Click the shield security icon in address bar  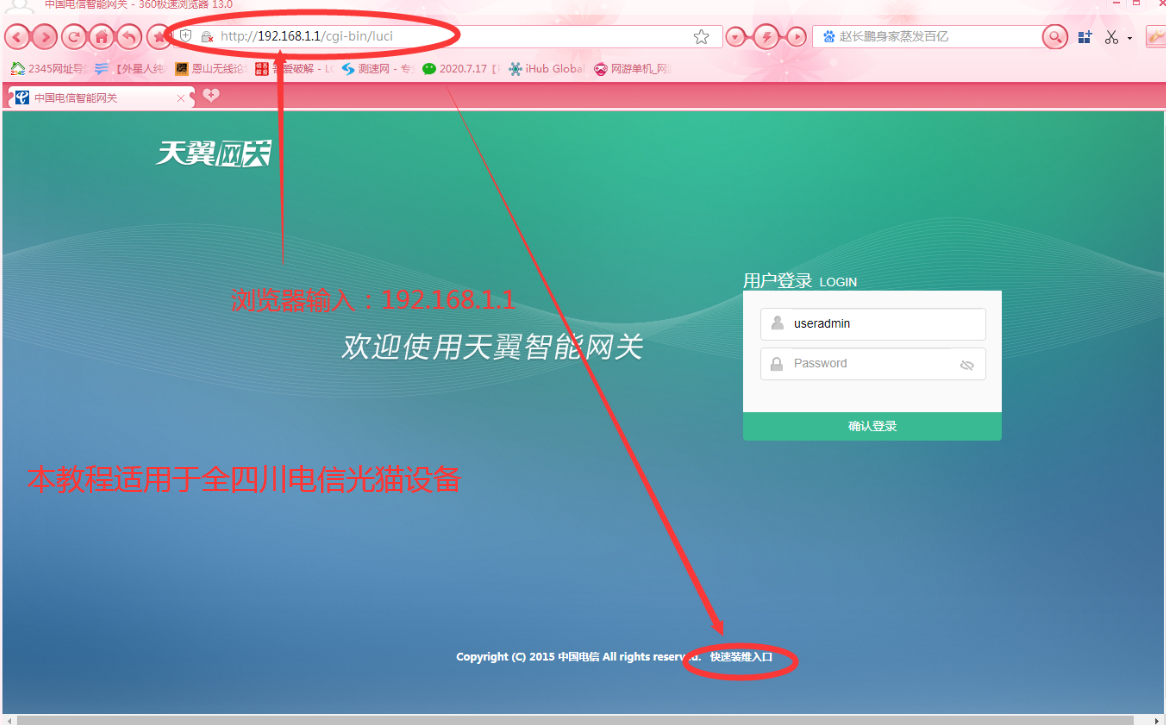pyautogui.click(x=186, y=36)
